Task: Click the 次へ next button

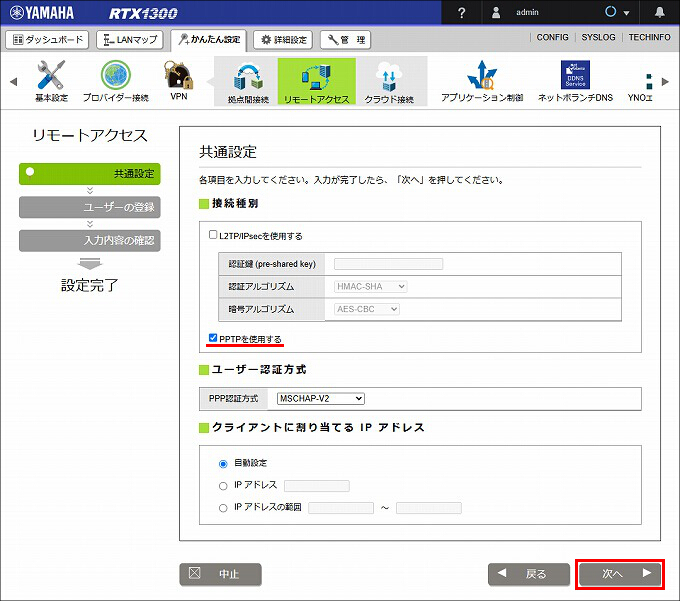Action: 620,574
